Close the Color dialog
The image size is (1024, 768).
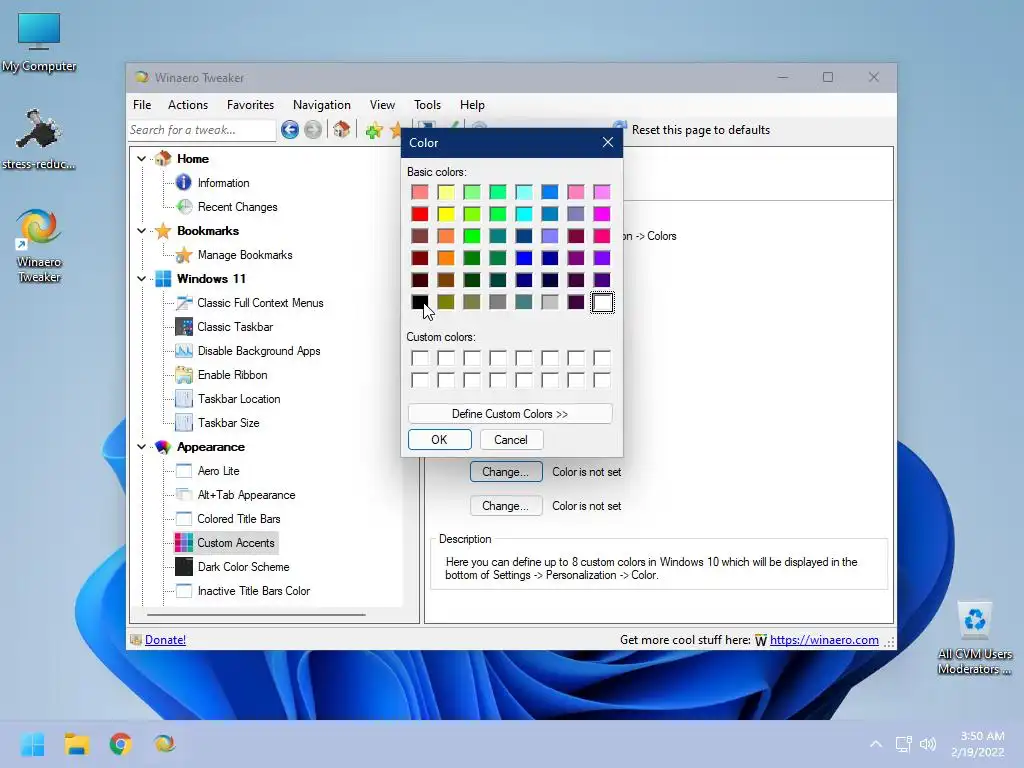pyautogui.click(x=607, y=142)
